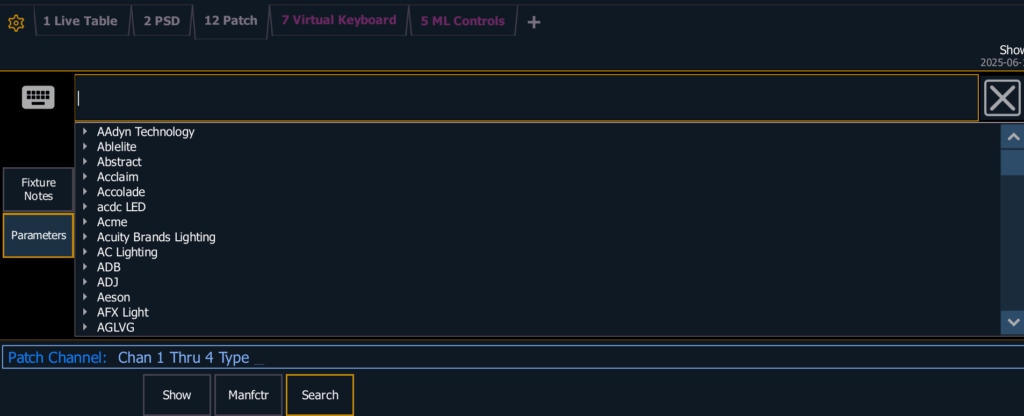Select ADJ manufacturer name
The height and width of the screenshot is (416, 1024).
point(108,282)
